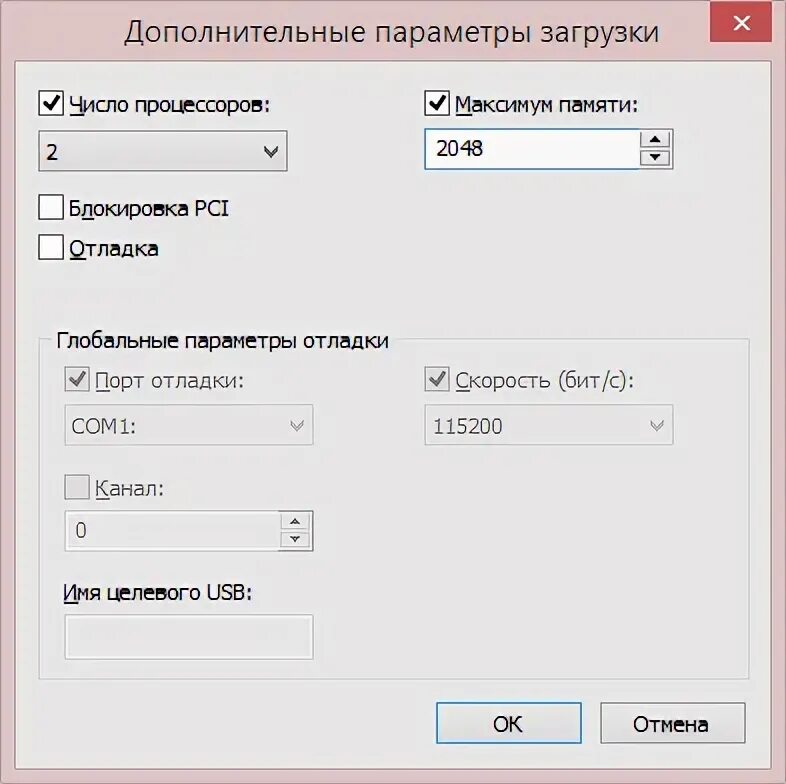Toggle the Канал checkbox

point(77,488)
